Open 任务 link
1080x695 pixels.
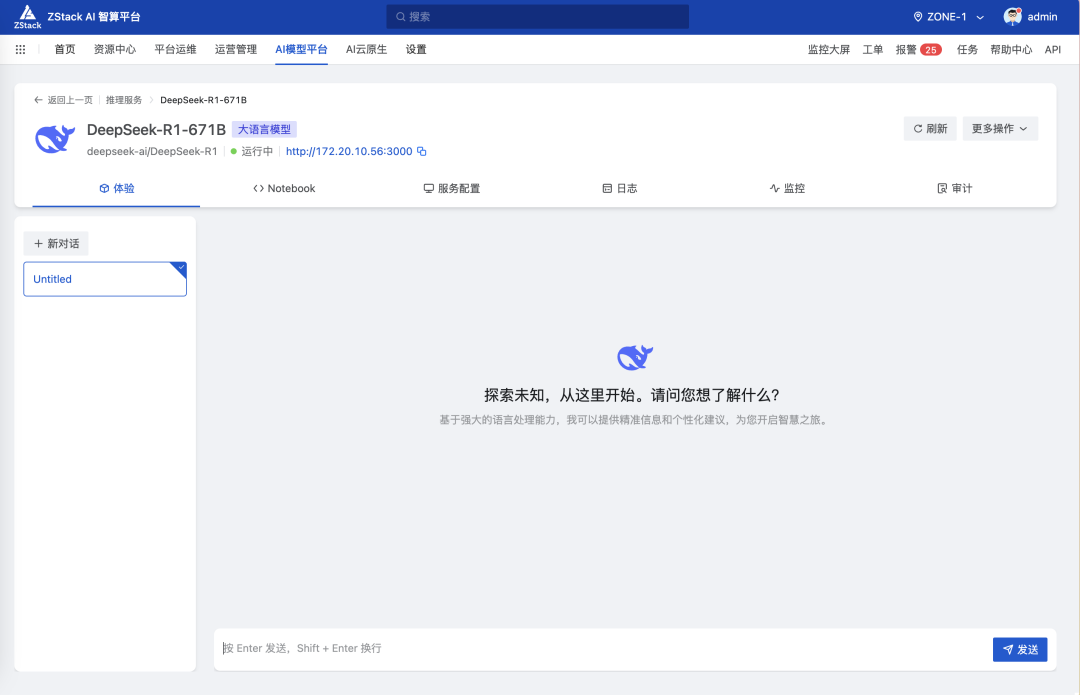pos(967,50)
